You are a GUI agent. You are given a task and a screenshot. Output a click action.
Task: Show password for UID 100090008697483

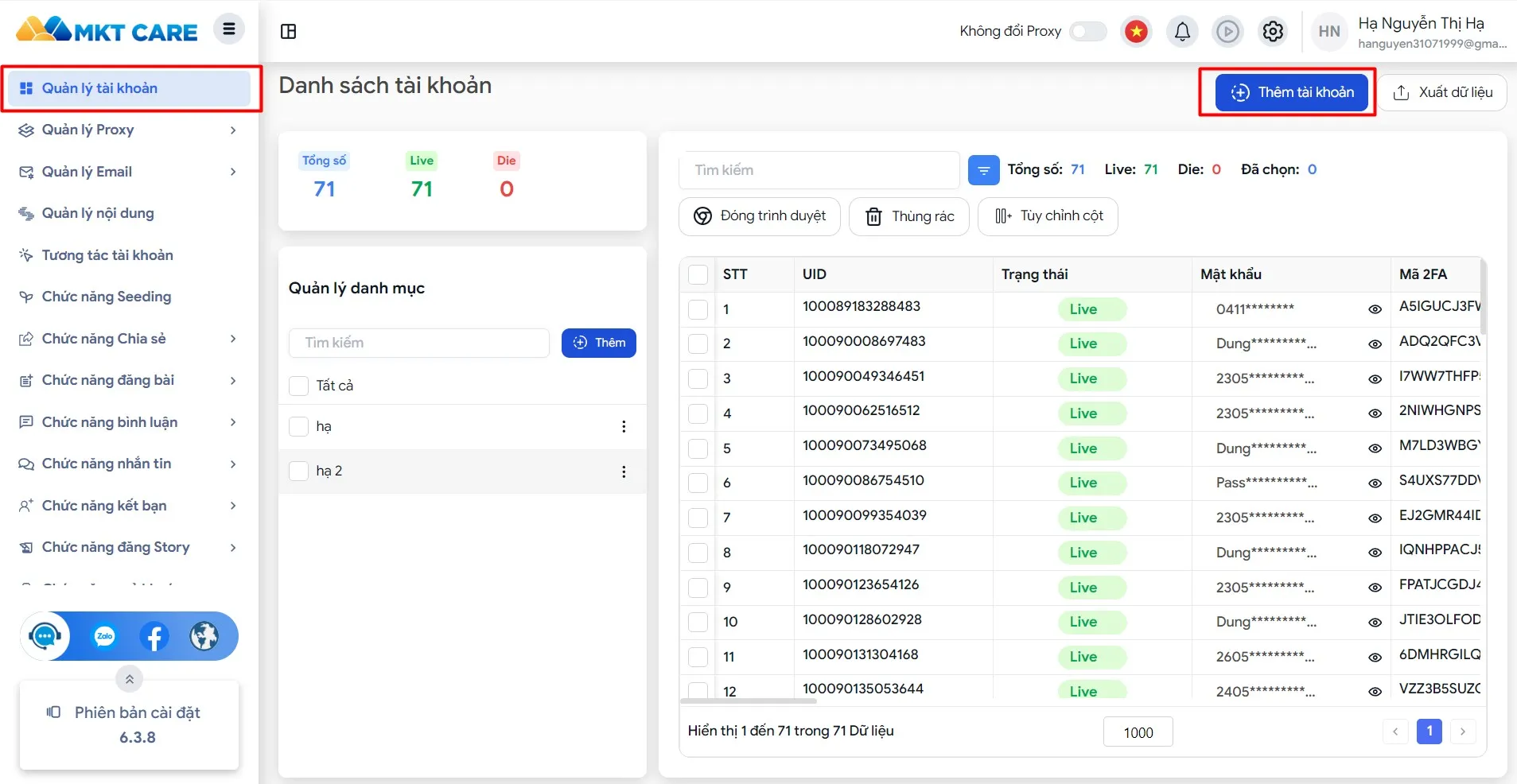pyautogui.click(x=1374, y=344)
